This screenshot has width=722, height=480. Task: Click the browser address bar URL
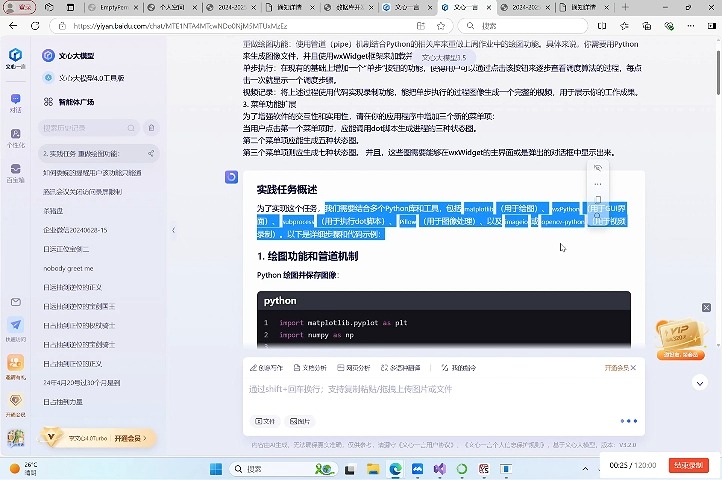click(180, 26)
